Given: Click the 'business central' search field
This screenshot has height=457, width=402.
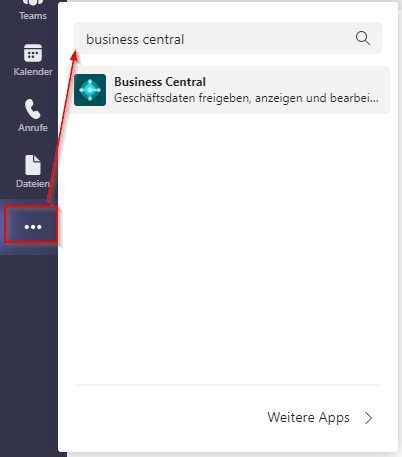Looking at the screenshot, I should coord(228,38).
